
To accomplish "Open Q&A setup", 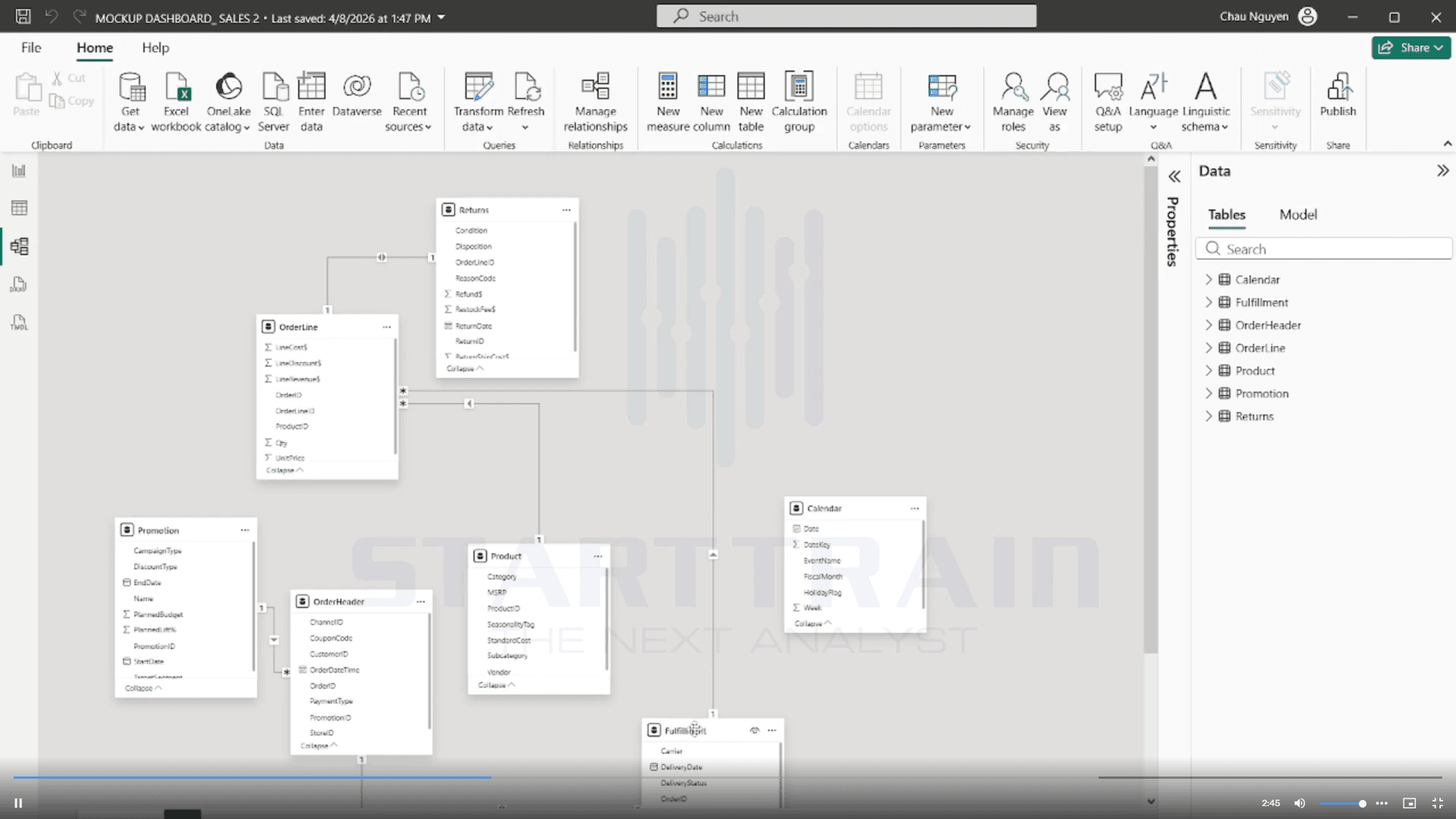I will (1108, 102).
